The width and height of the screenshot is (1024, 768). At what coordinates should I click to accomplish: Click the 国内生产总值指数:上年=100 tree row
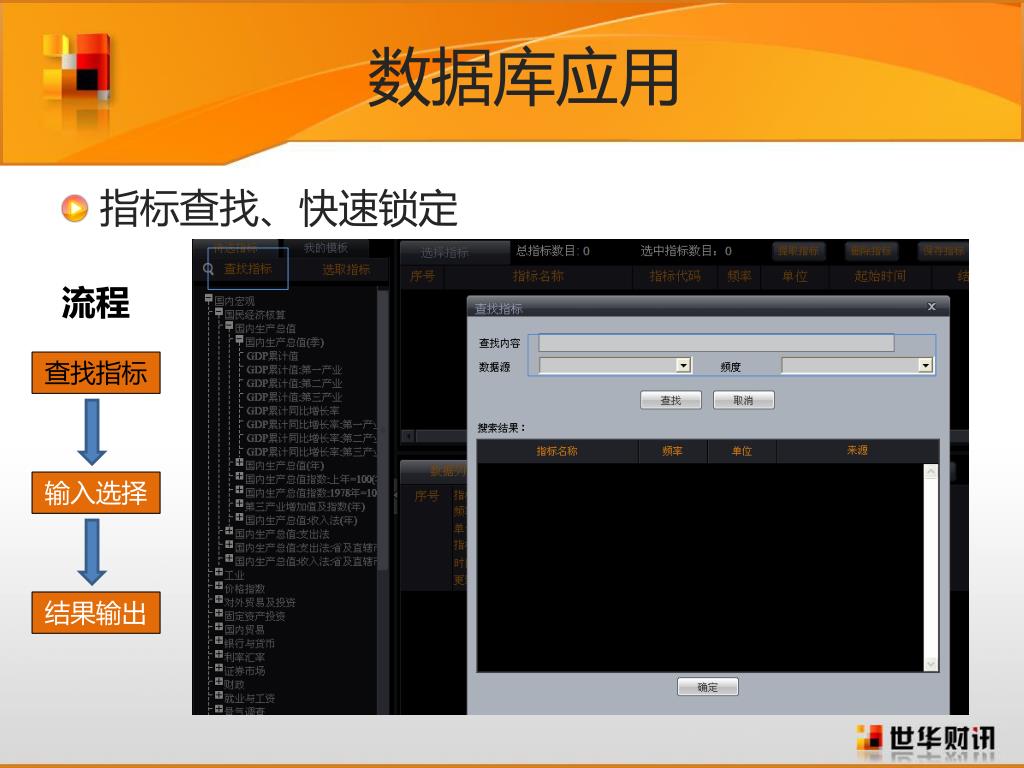click(311, 479)
